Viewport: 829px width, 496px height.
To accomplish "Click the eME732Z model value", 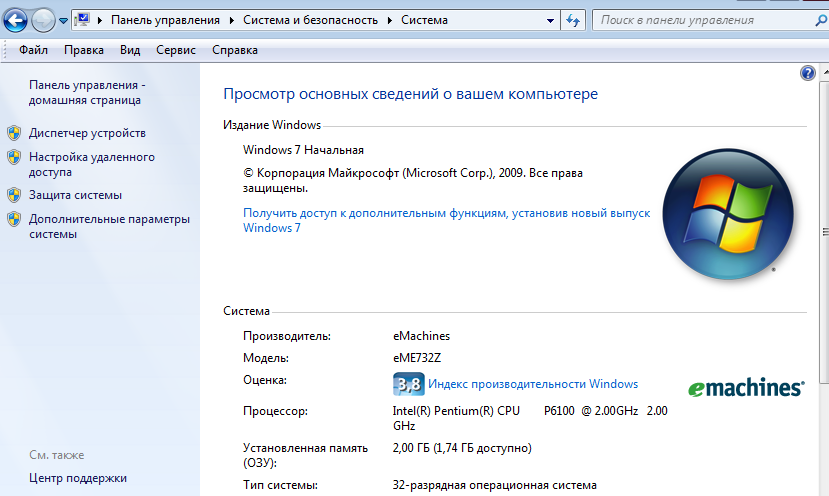I will (x=417, y=358).
